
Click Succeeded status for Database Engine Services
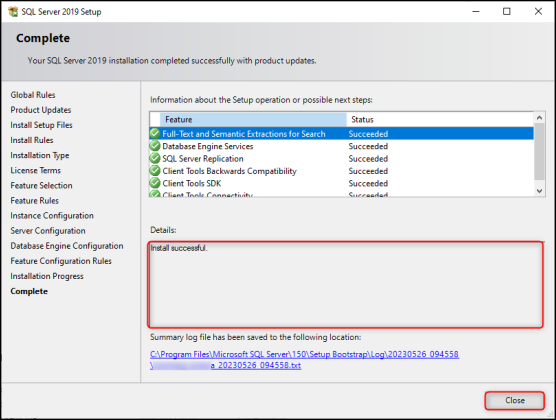tap(368, 146)
